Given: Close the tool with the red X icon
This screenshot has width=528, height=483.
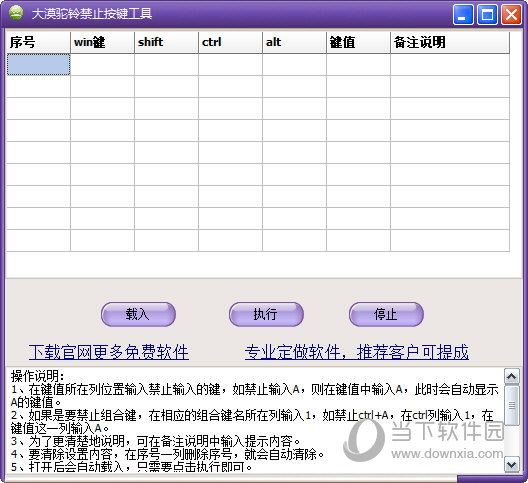Looking at the screenshot, I should click(511, 14).
